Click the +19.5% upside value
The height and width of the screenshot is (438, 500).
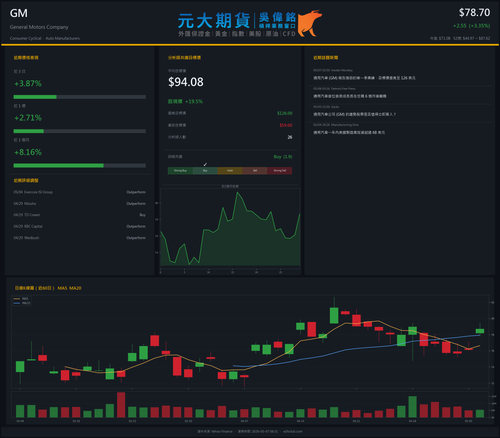coord(194,101)
